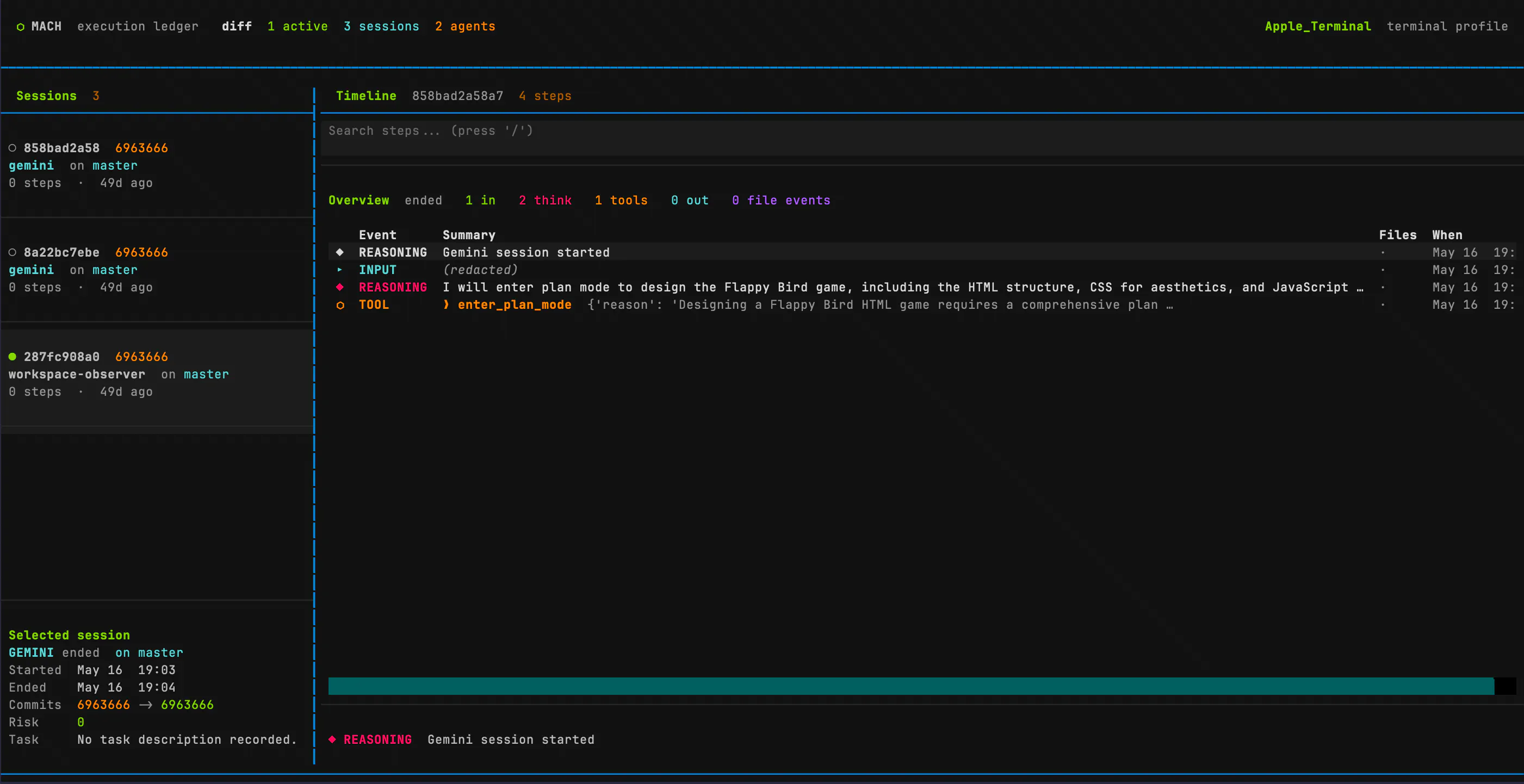Image resolution: width=1524 pixels, height=784 pixels.
Task: Select the white diamond REASONING row icon
Action: click(x=339, y=252)
